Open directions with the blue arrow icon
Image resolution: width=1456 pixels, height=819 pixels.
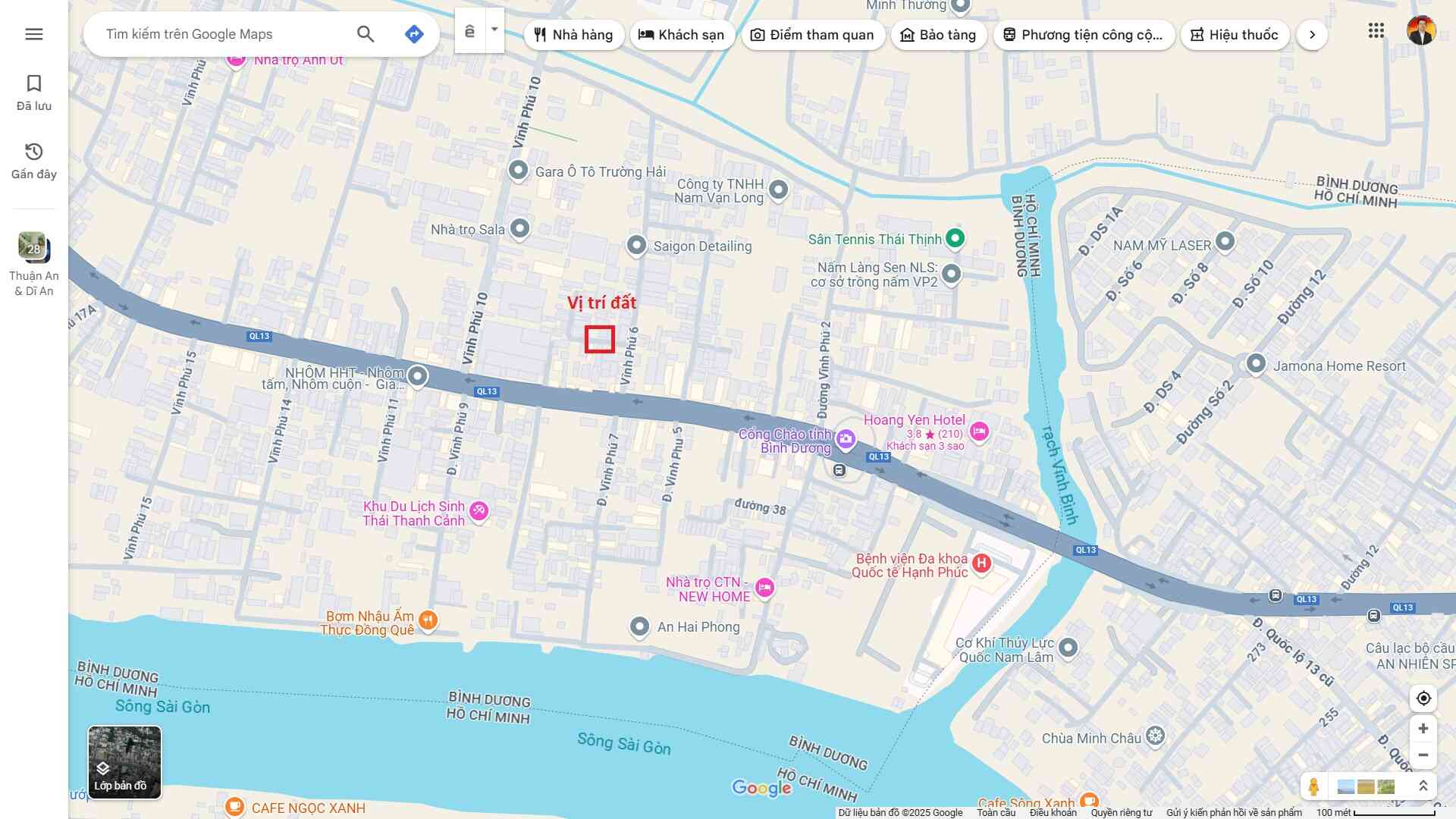pyautogui.click(x=414, y=34)
